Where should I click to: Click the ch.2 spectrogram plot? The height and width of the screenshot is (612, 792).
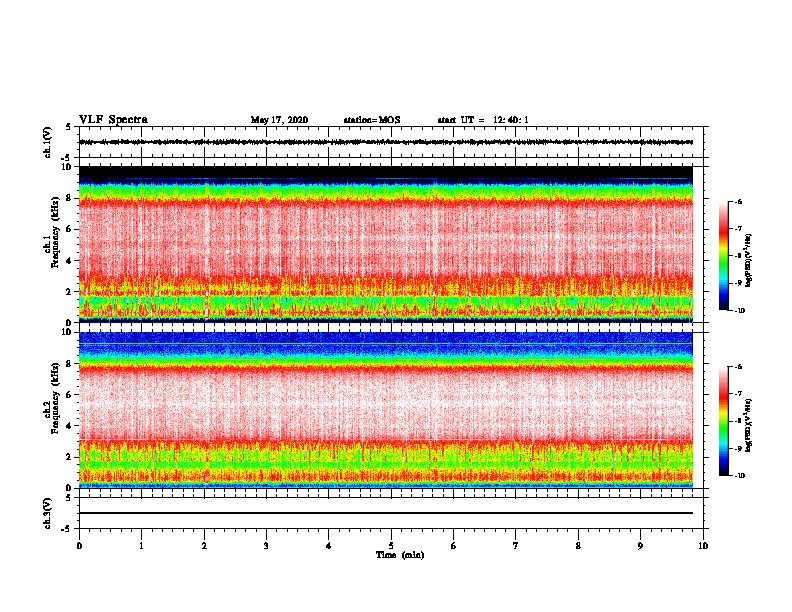[x=386, y=410]
